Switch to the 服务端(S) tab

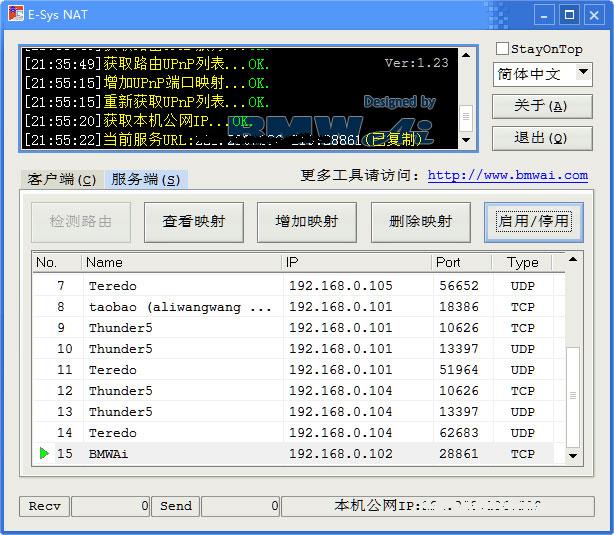(145, 180)
